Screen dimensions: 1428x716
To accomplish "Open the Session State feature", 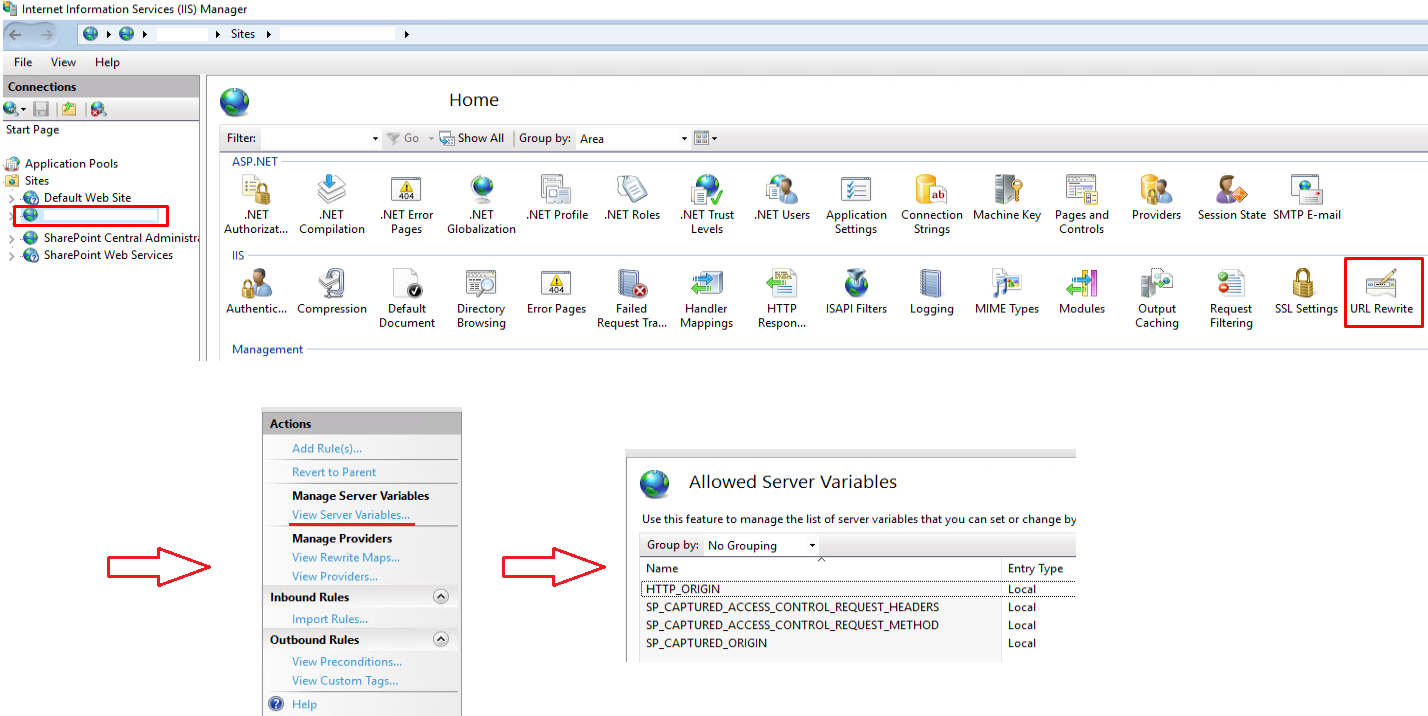I will coord(1230,197).
